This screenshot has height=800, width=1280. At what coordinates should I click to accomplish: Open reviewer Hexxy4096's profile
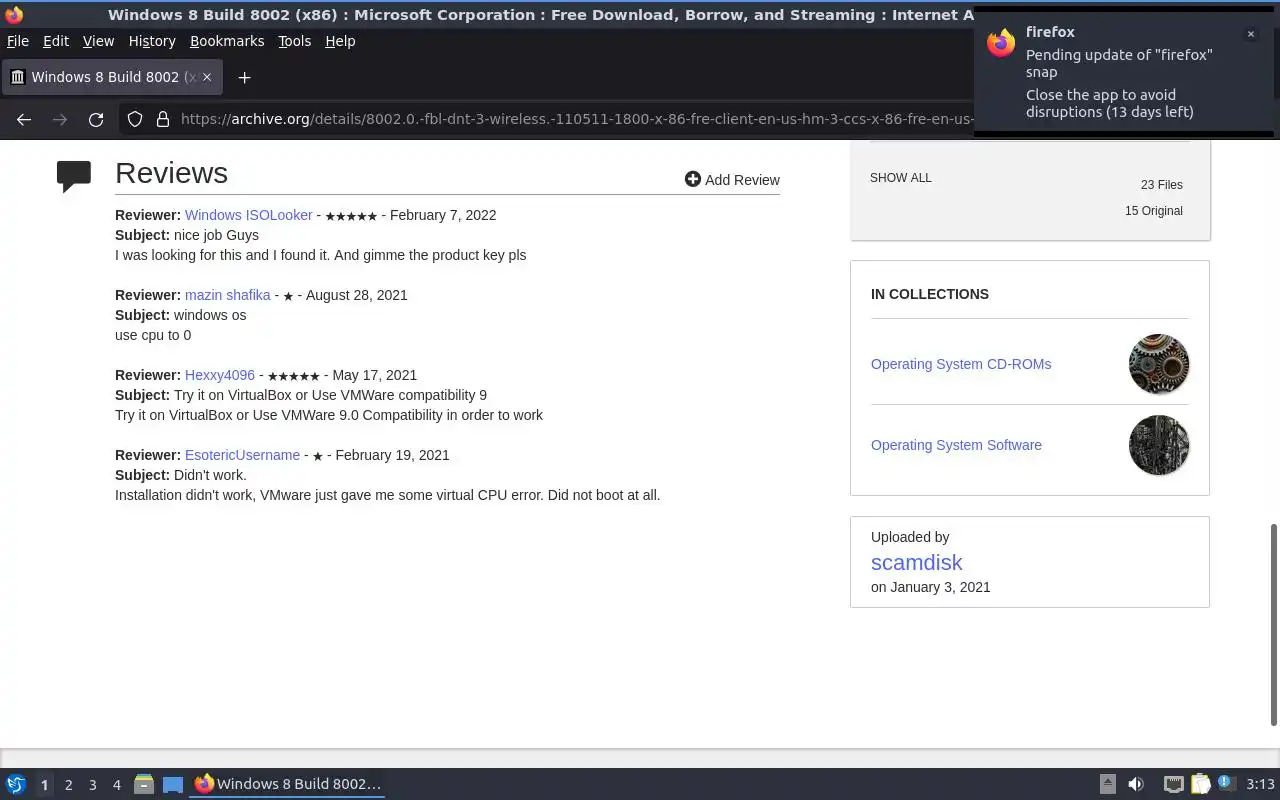coord(220,375)
